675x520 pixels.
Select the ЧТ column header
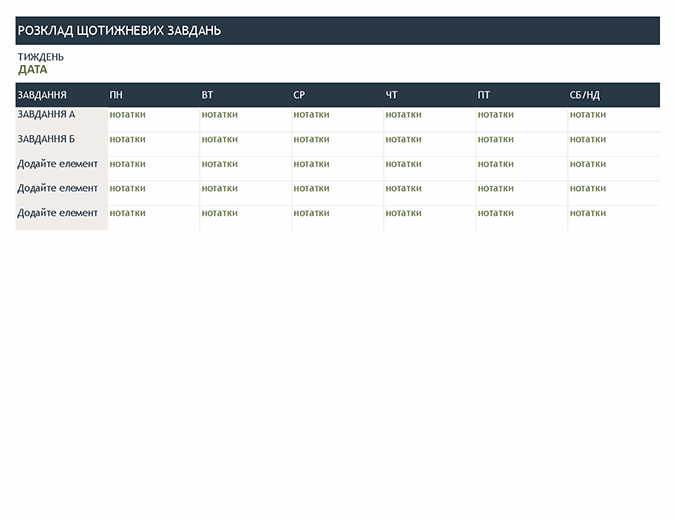click(391, 95)
